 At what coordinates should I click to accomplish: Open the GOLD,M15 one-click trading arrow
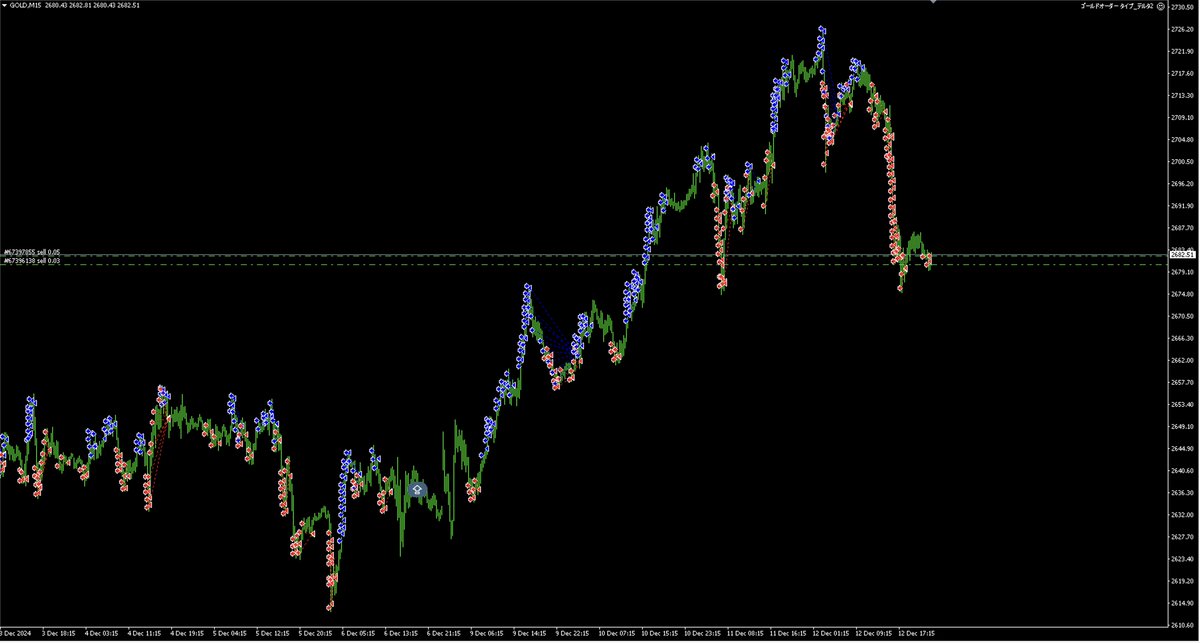tap(4, 6)
